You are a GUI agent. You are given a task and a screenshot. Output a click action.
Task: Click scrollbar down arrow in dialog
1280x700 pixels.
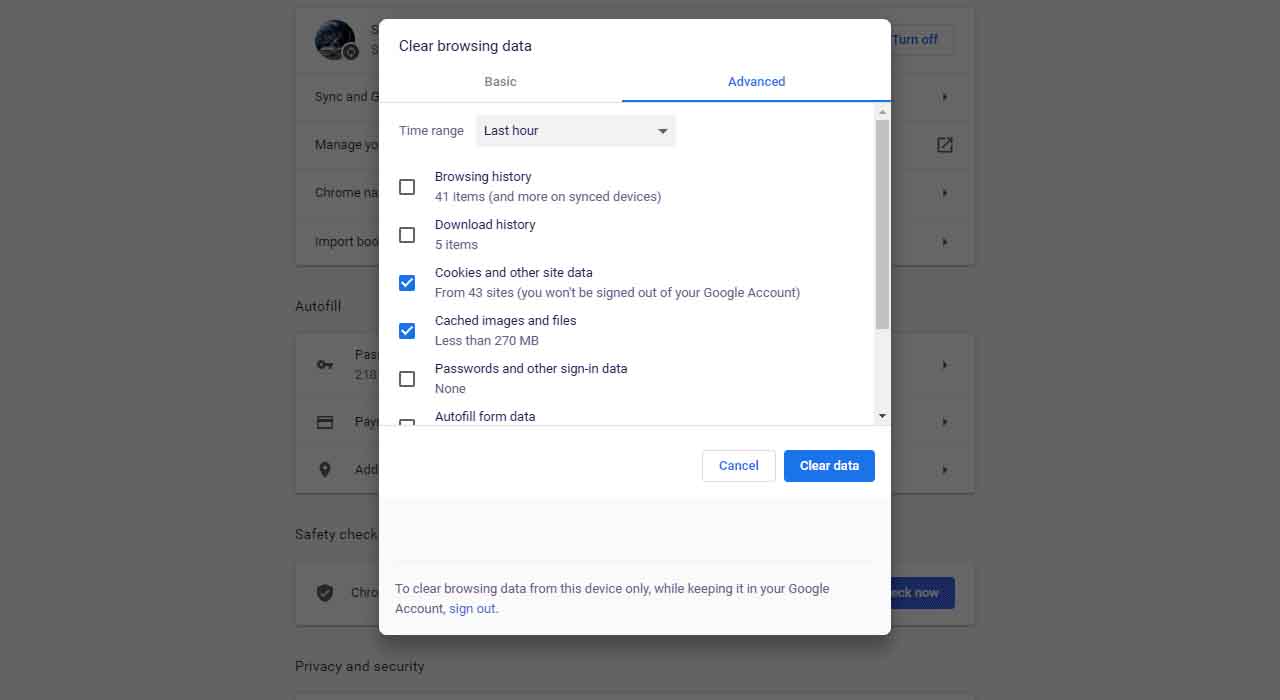coord(882,415)
